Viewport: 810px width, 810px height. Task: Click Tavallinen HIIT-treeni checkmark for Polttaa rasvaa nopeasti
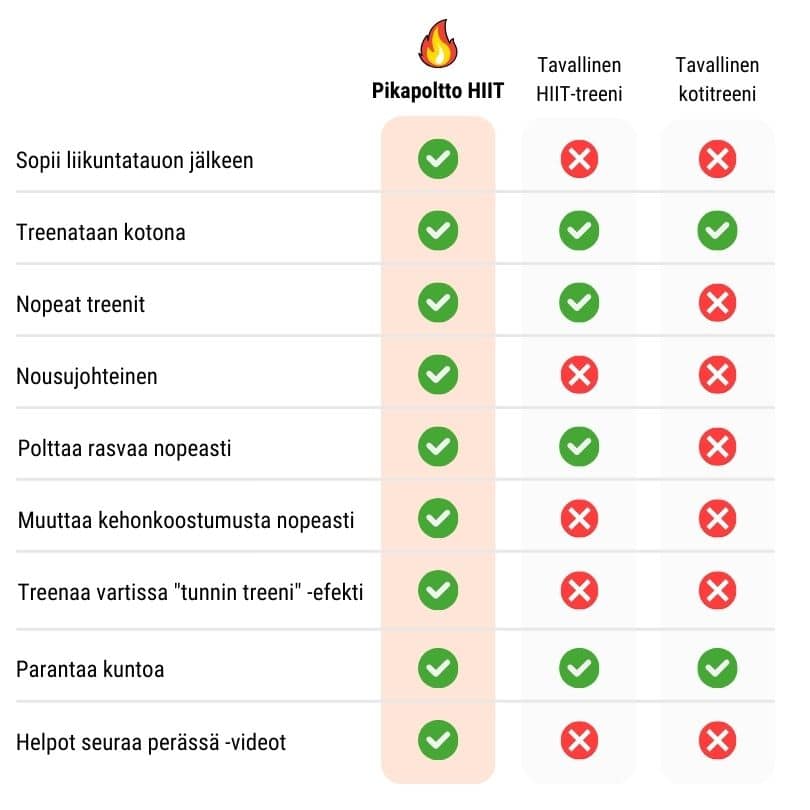(579, 446)
